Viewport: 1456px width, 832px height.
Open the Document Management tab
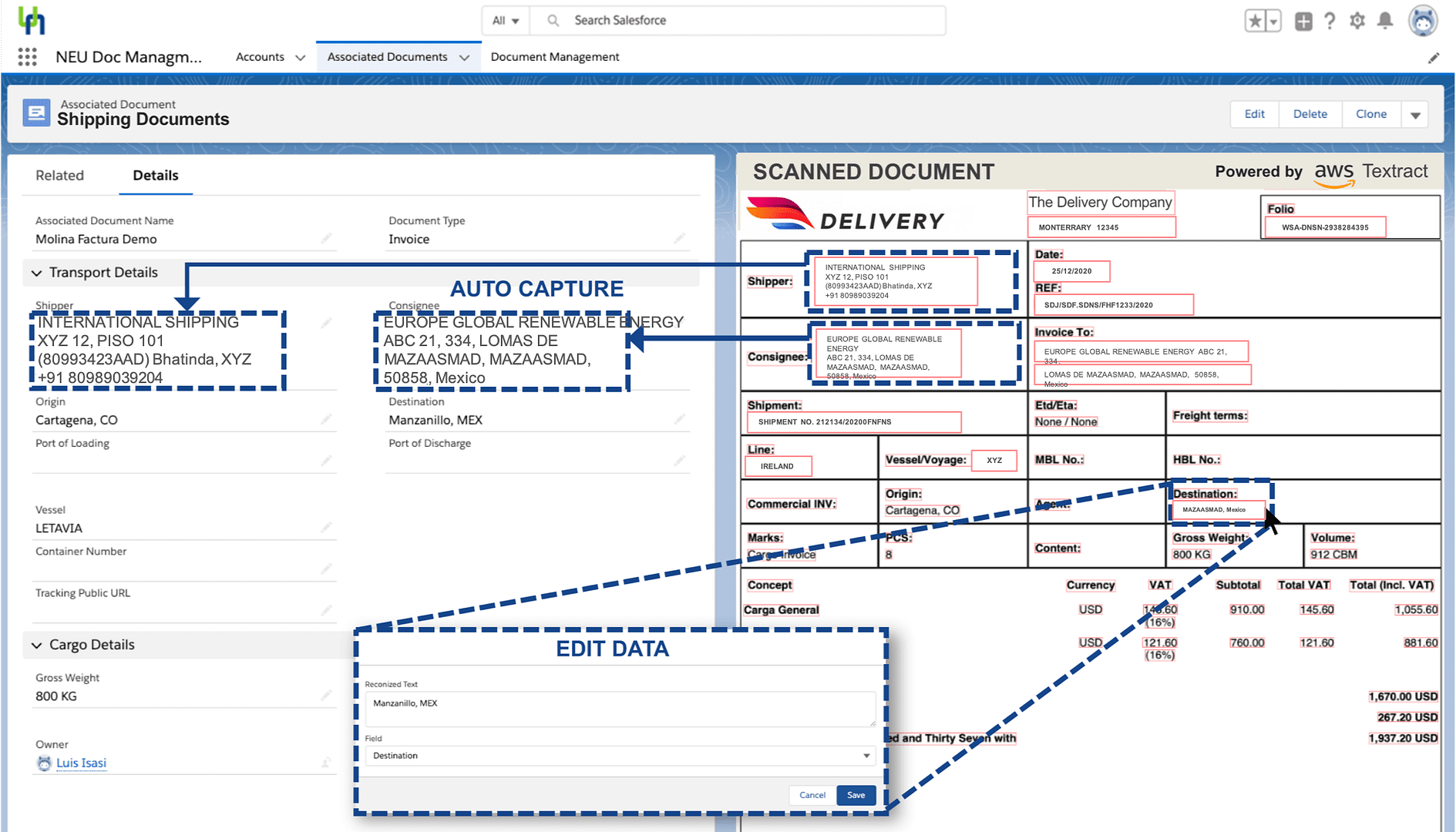554,57
